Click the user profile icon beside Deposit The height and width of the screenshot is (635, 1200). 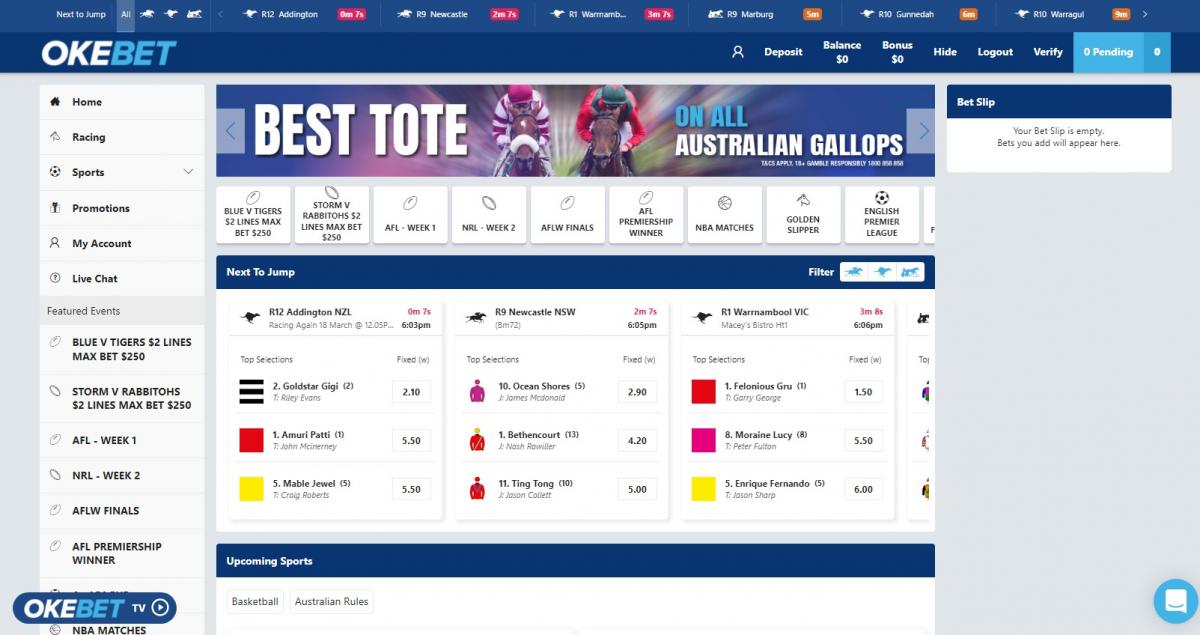coord(738,52)
